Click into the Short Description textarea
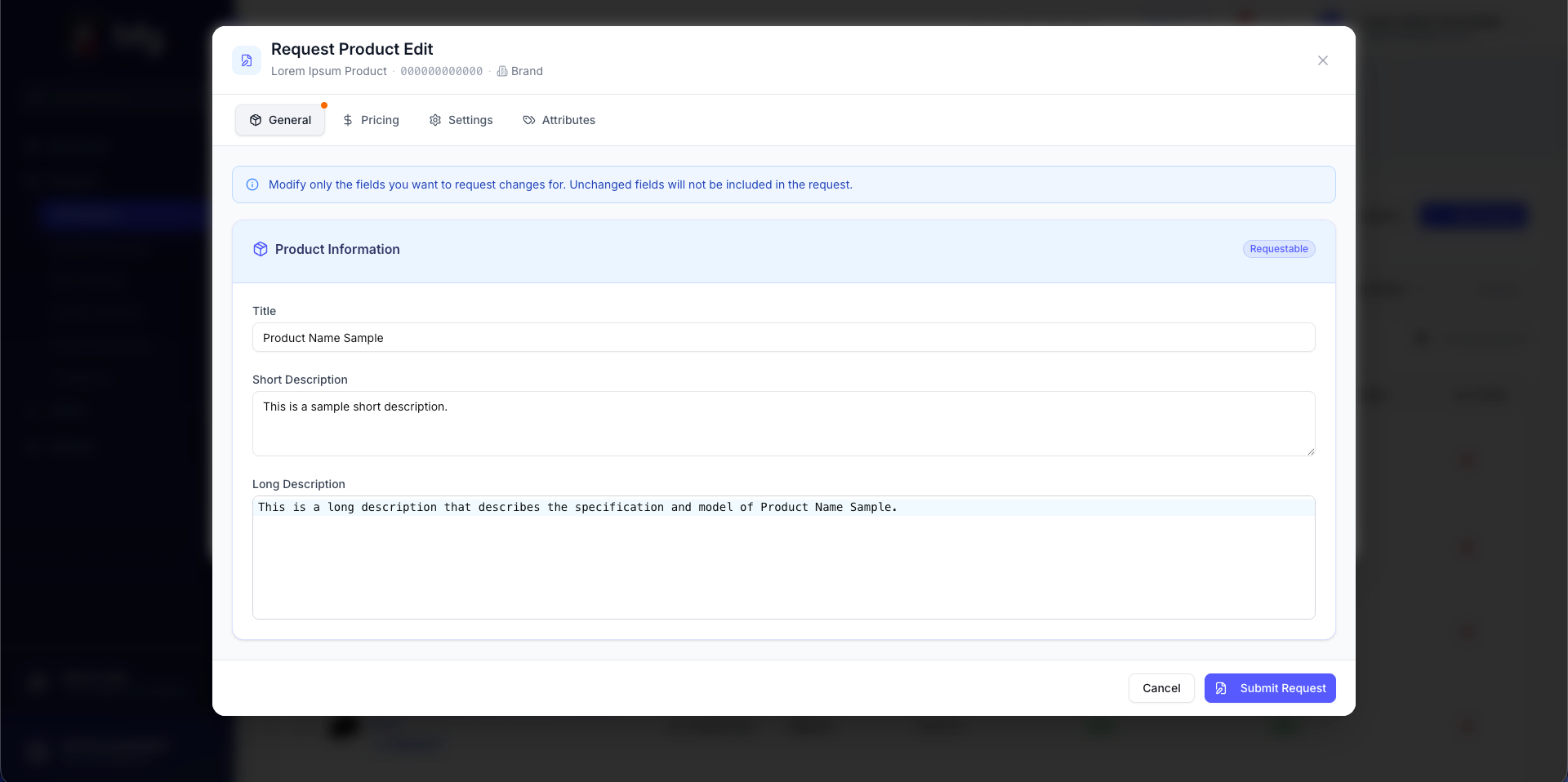 click(x=782, y=424)
